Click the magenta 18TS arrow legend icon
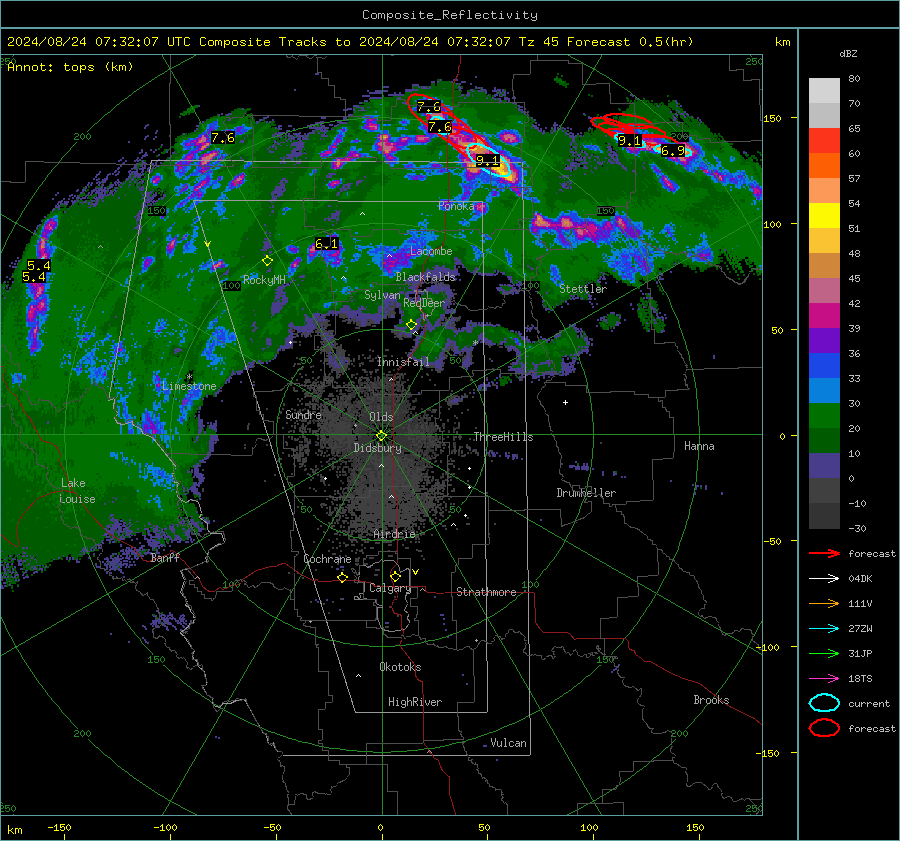 824,678
